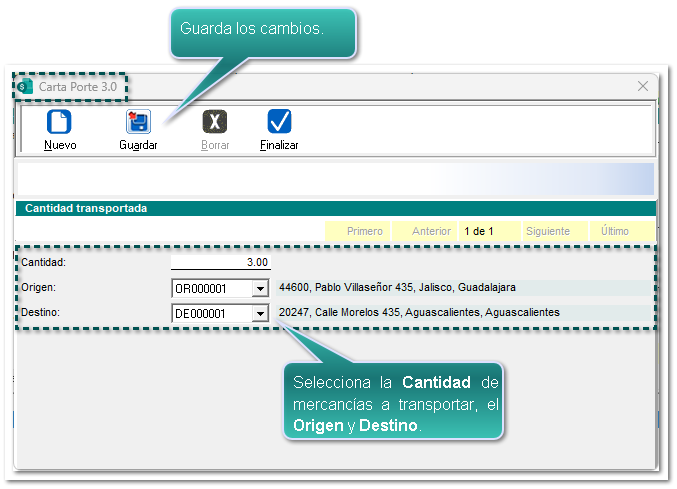Viewport: 677px width, 489px height.
Task: Click the 'Origen:' label
Action: point(38,287)
